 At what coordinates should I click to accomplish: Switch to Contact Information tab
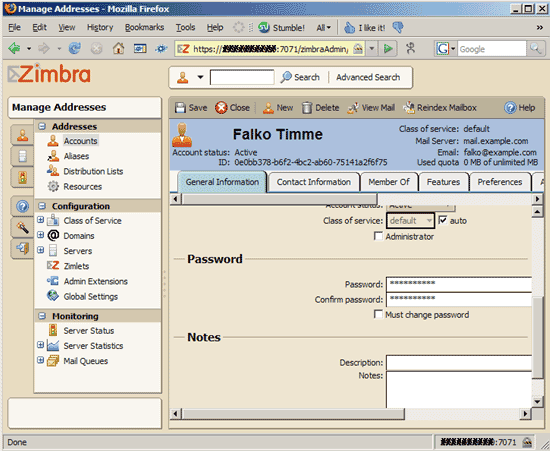pyautogui.click(x=314, y=182)
